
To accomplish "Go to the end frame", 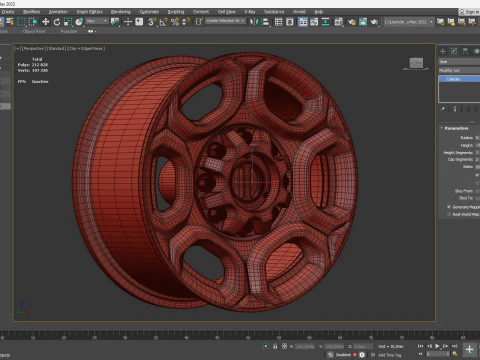I will tap(454, 346).
